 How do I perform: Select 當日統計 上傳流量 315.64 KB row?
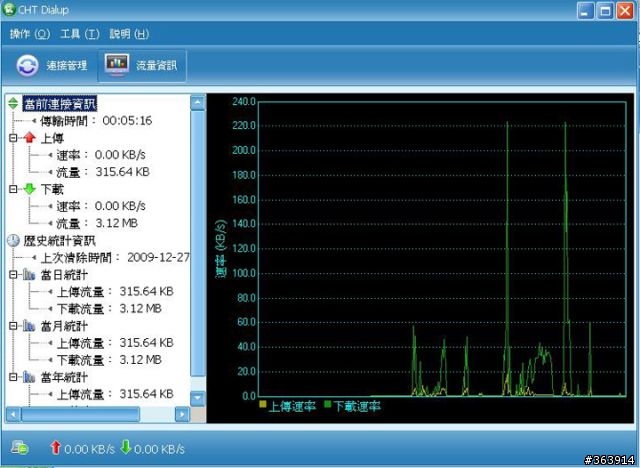[115, 292]
